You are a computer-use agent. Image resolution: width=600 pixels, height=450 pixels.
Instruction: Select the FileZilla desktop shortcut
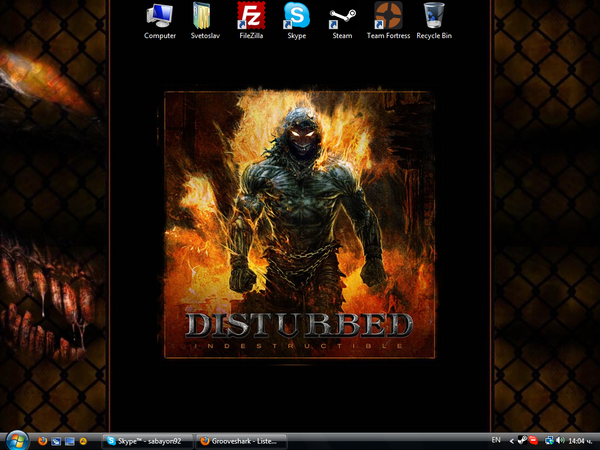(251, 21)
